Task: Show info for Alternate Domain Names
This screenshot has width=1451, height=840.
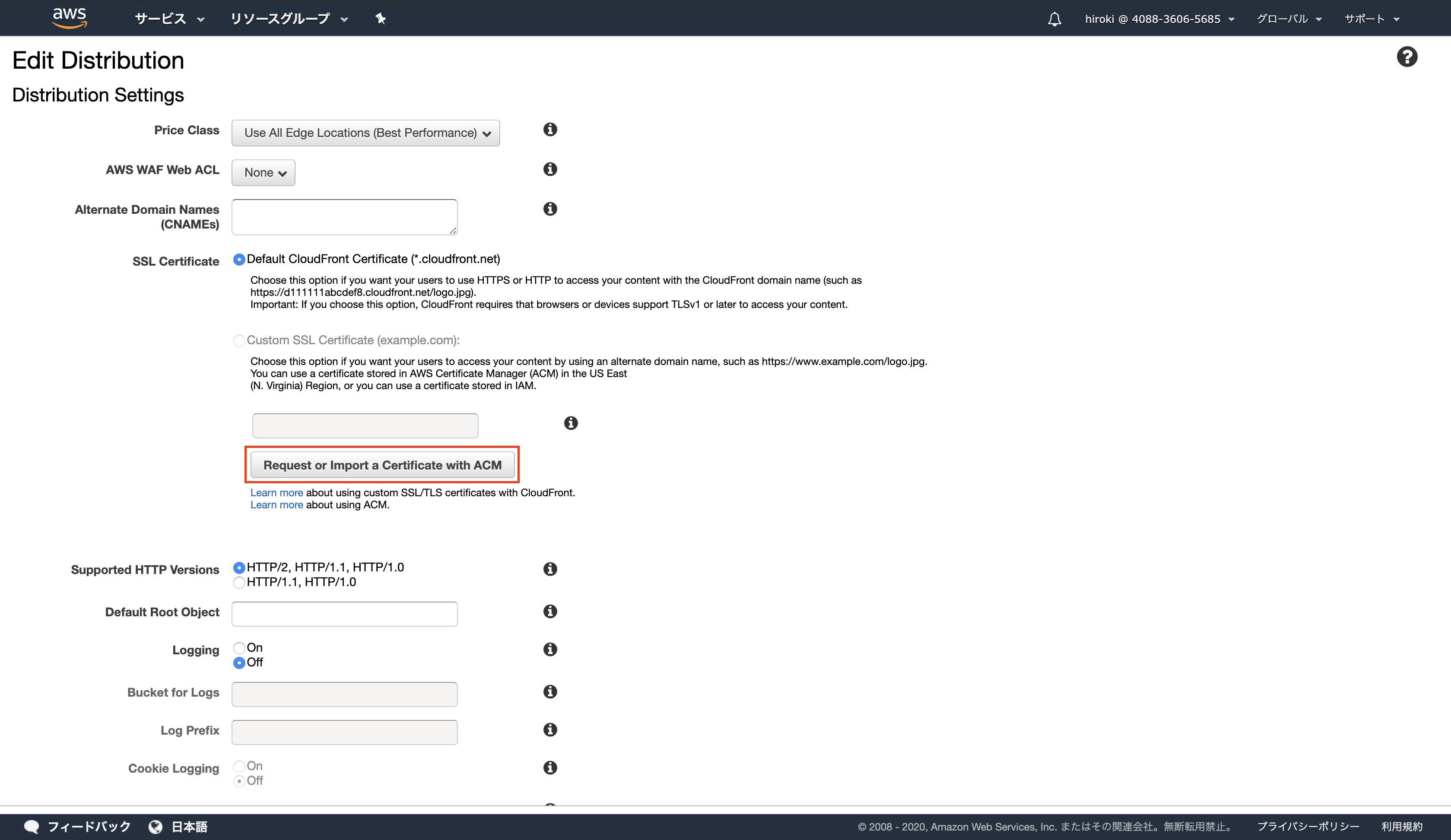Action: (550, 209)
